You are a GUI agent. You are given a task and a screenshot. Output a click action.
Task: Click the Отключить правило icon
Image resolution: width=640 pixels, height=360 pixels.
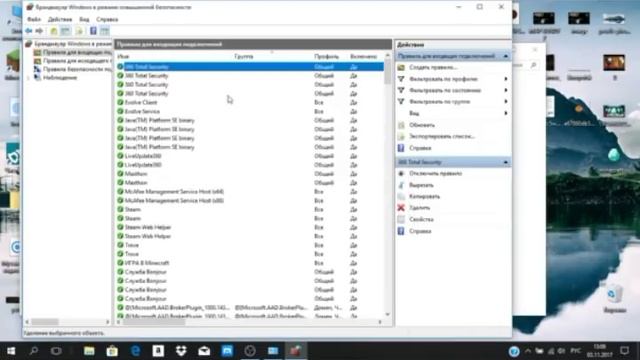(401, 173)
